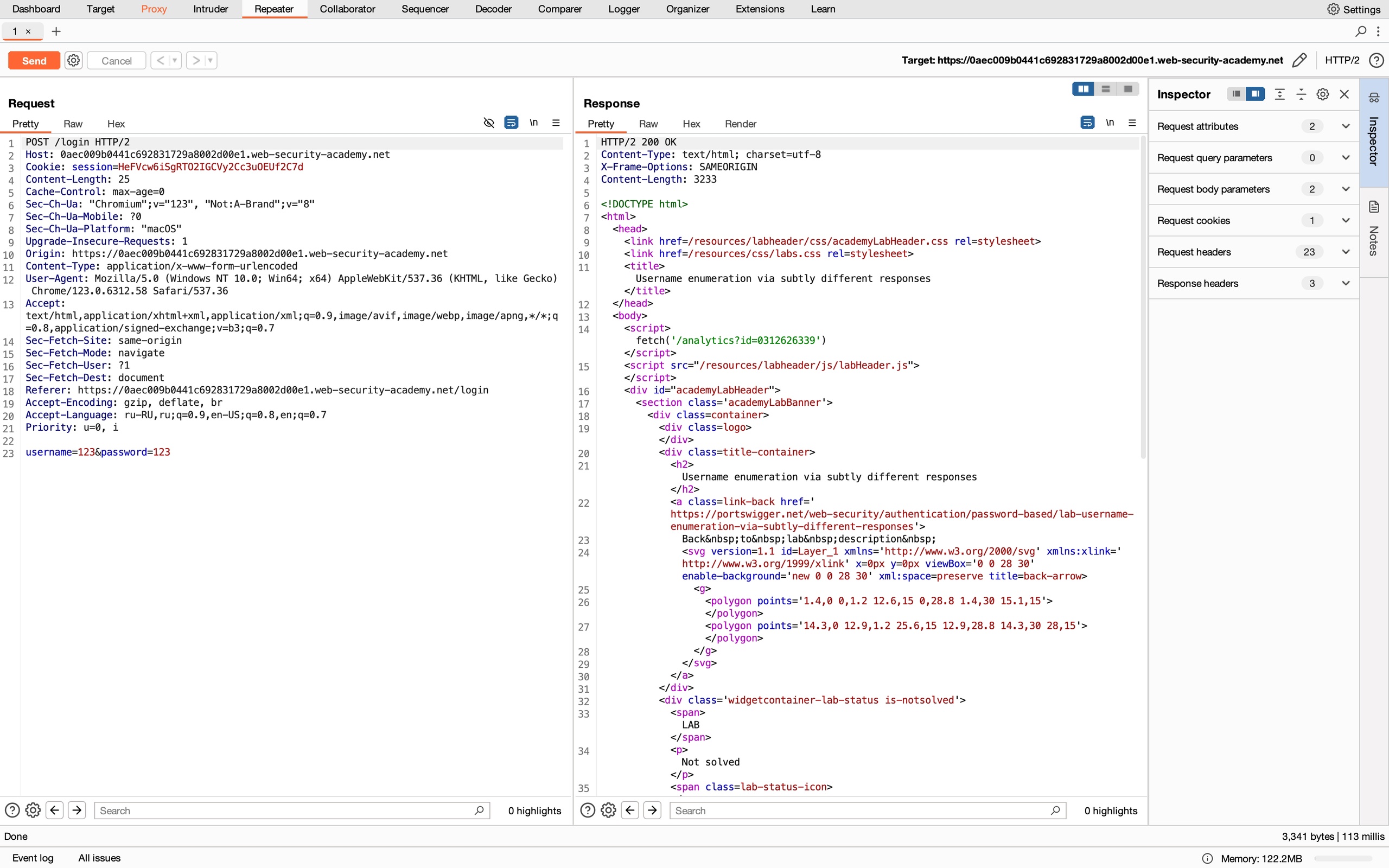Expand Request body parameters section

pyautogui.click(x=1253, y=189)
